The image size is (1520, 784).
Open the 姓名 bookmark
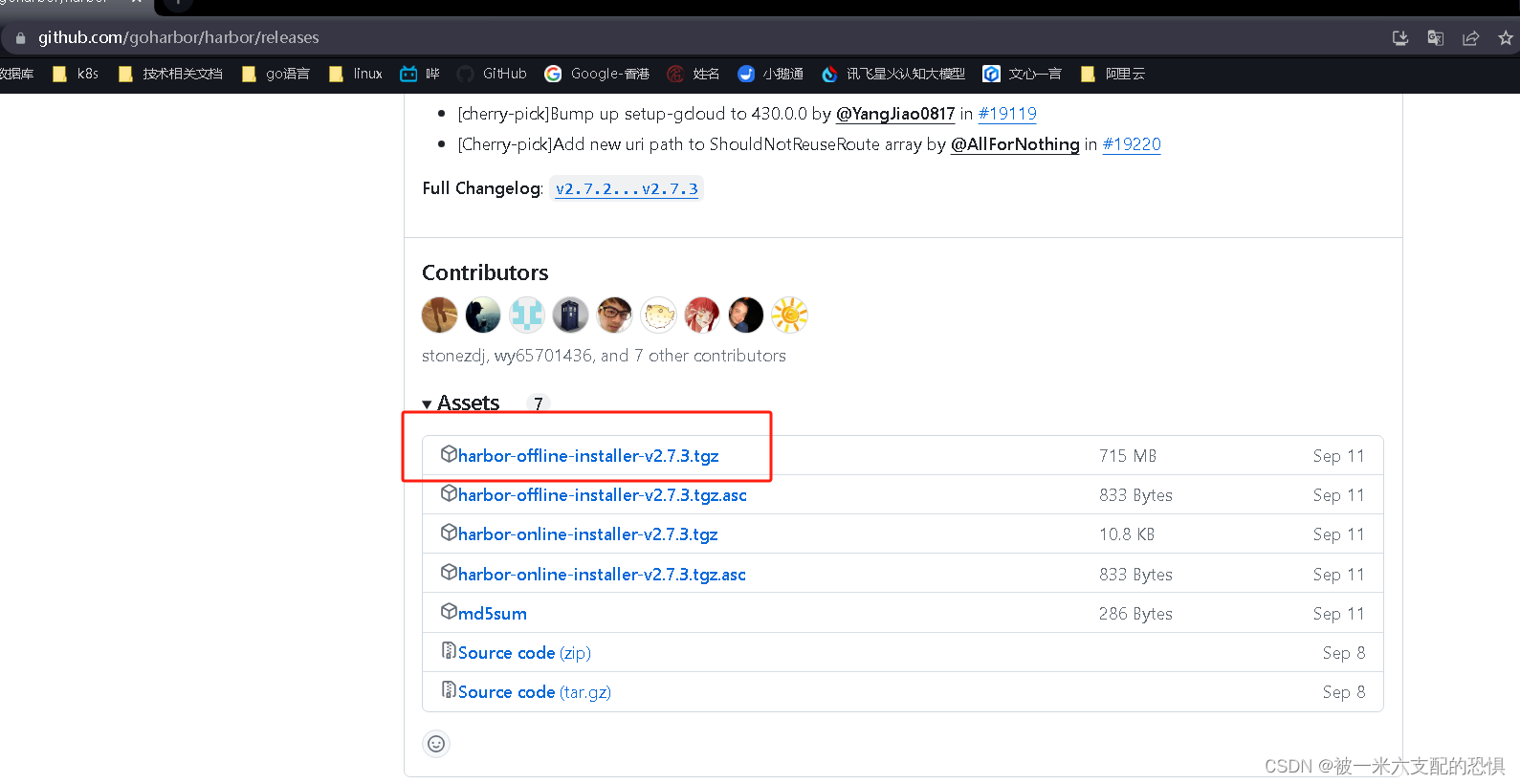click(x=694, y=74)
